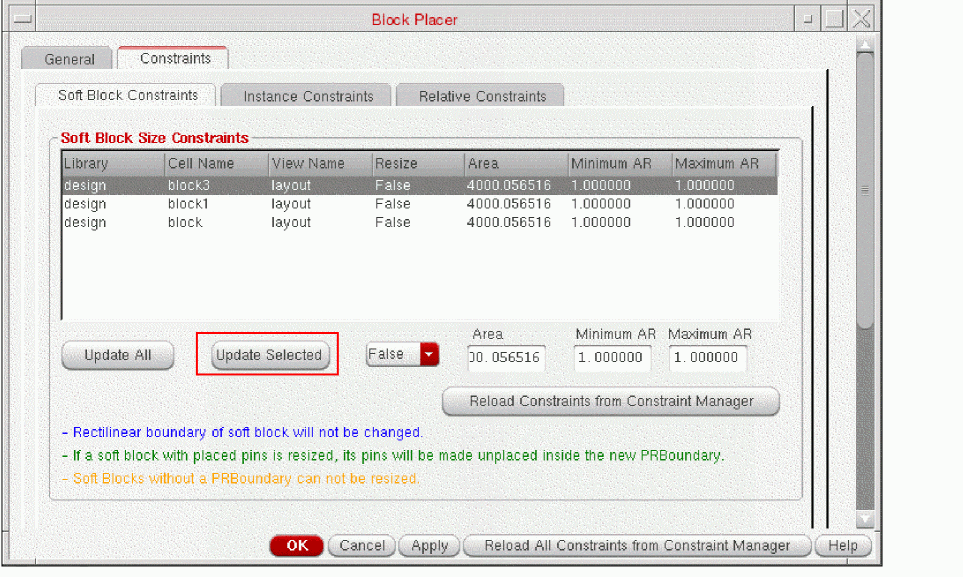Viewport: 963px width, 577px height.
Task: Click the scroll down arrow at bottom right
Action: click(866, 518)
